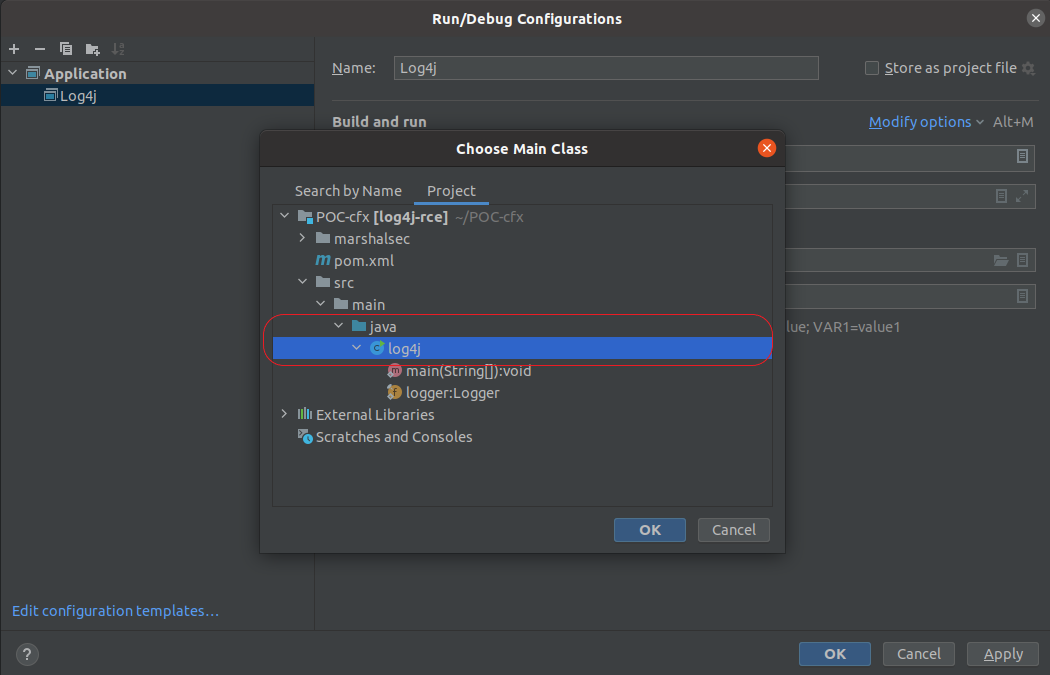Viewport: 1050px width, 675px height.
Task: Collapse the java folder
Action: 339,325
